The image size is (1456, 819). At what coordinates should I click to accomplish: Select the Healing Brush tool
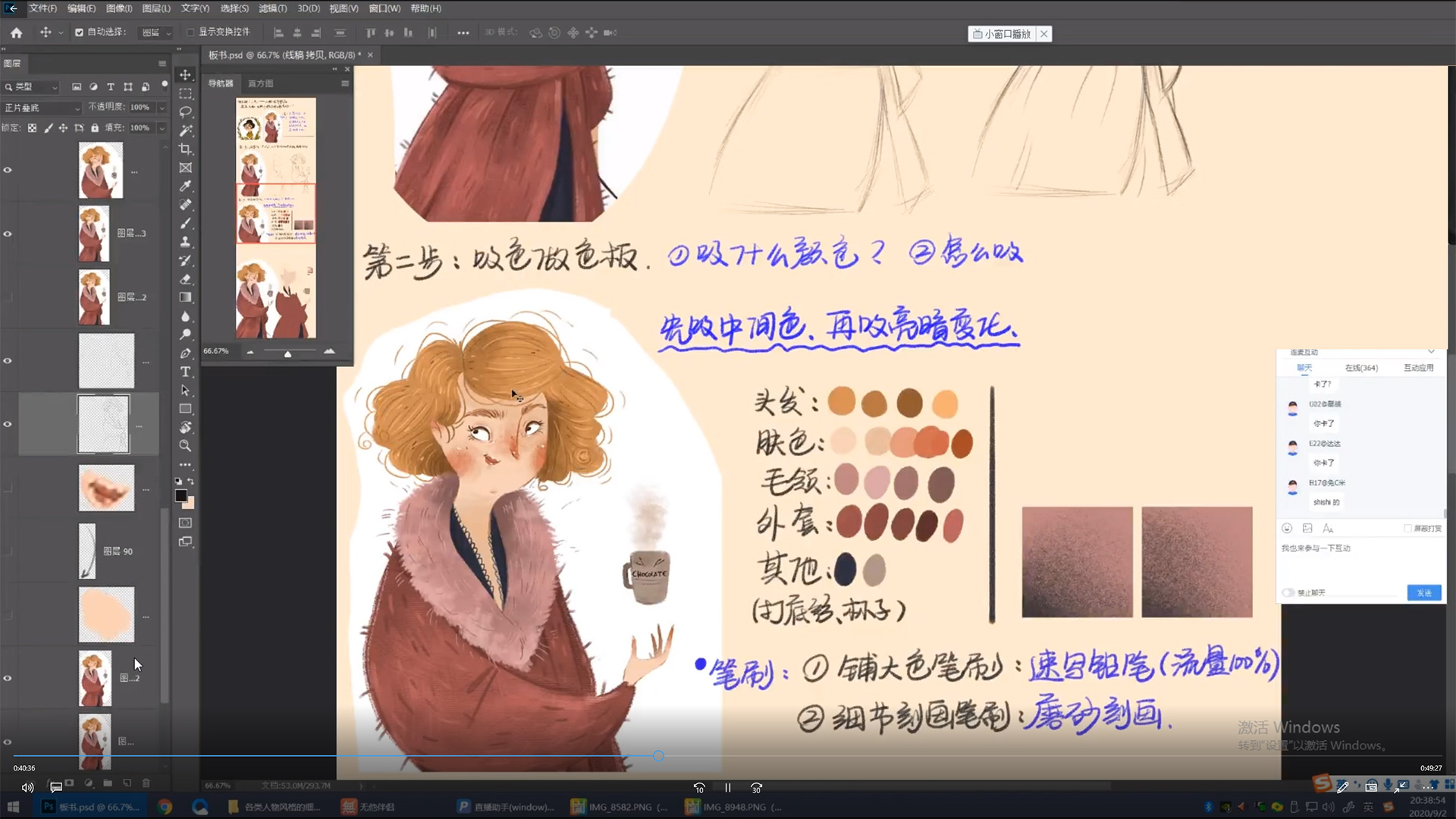[x=185, y=205]
